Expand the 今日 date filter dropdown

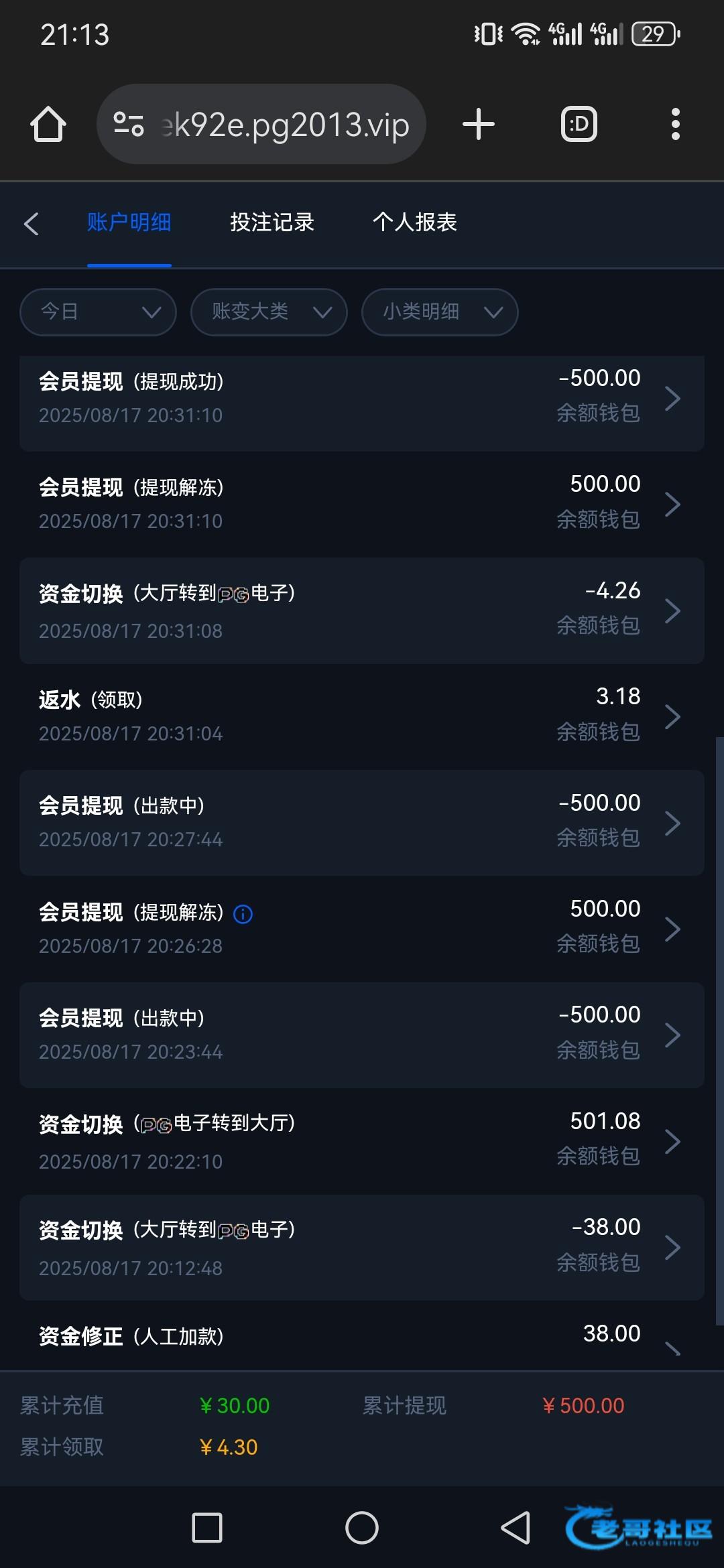tap(98, 312)
